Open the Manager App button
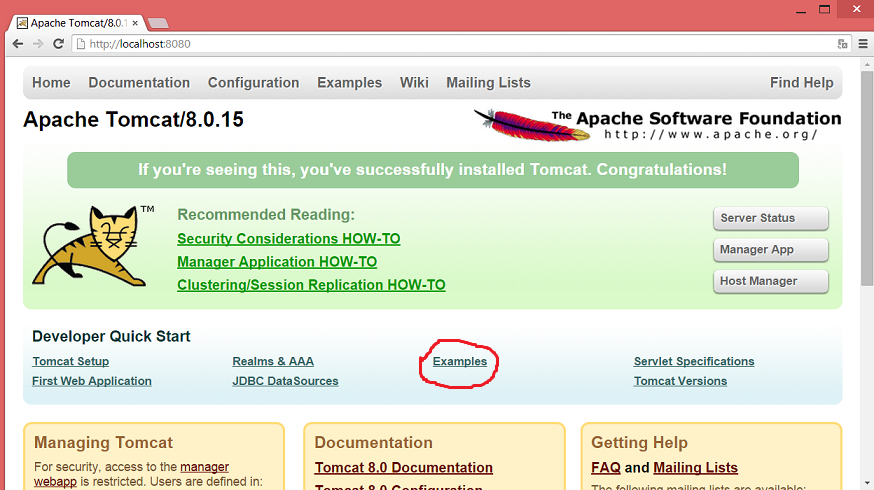 click(x=771, y=250)
